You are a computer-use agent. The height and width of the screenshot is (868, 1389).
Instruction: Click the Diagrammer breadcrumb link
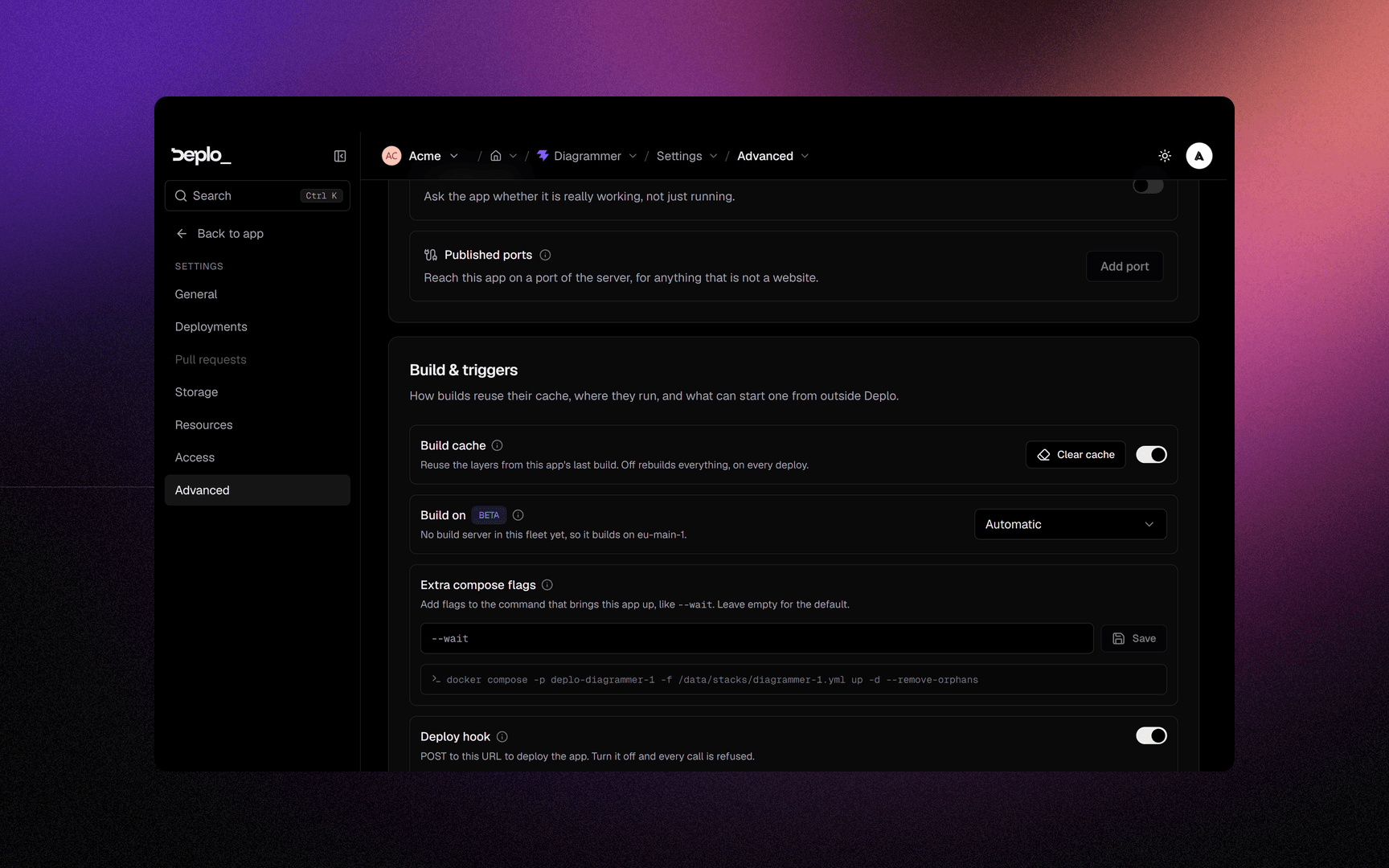588,156
